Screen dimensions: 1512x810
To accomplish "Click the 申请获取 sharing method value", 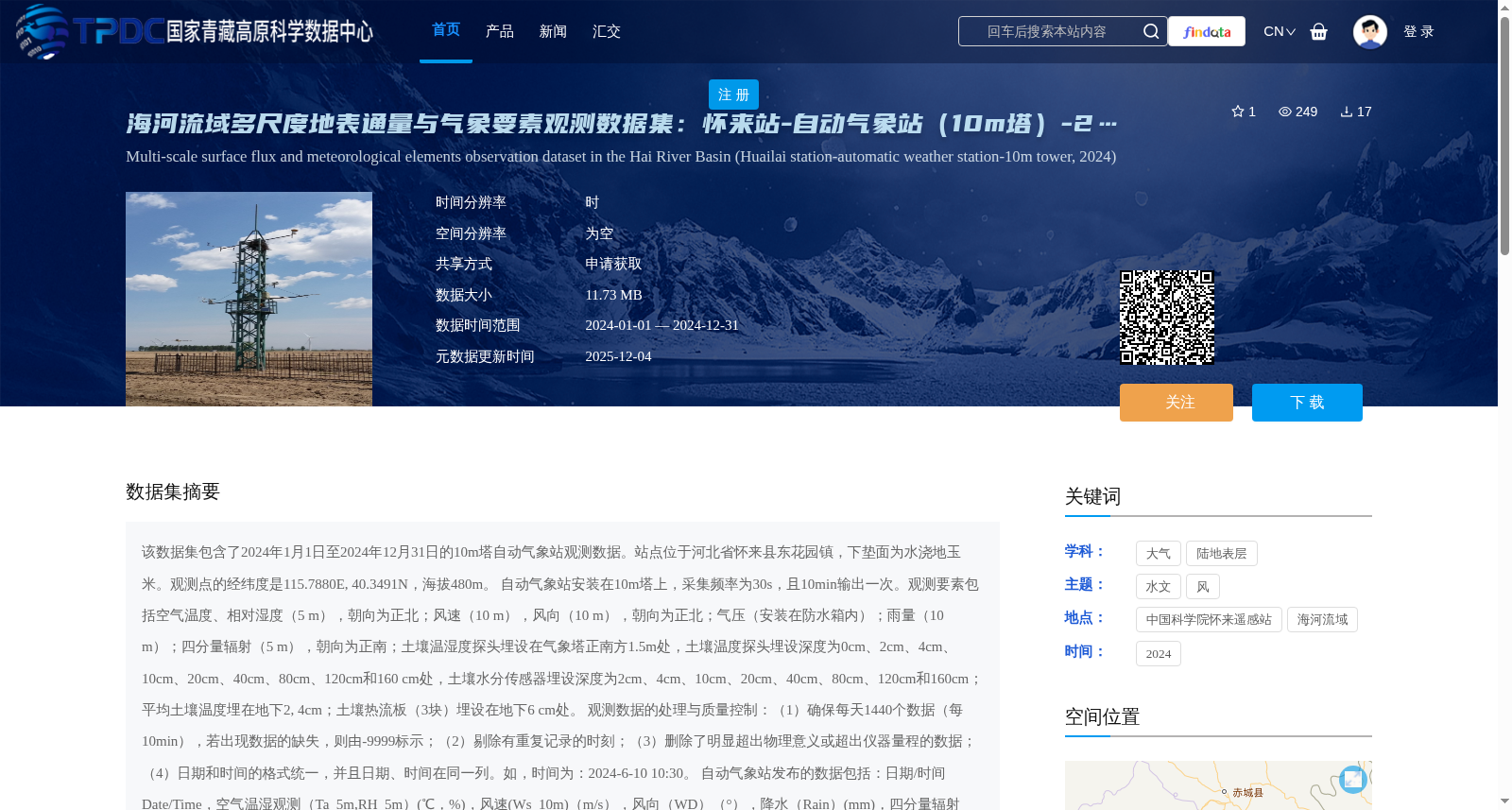I will point(613,264).
